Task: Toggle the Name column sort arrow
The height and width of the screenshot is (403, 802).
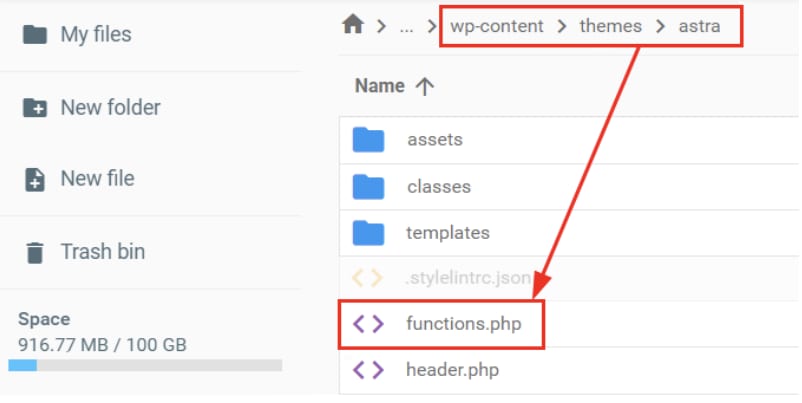Action: coord(425,86)
